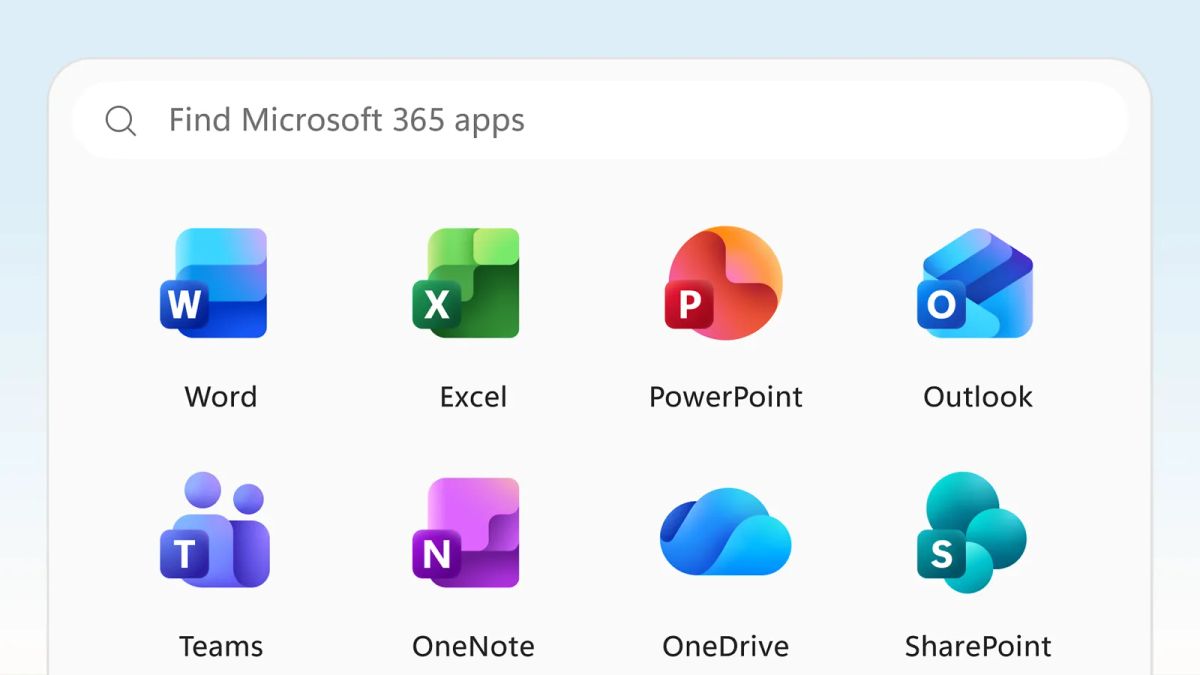Image resolution: width=1200 pixels, height=675 pixels.
Task: Click the OneDrive label text
Action: tap(726, 646)
